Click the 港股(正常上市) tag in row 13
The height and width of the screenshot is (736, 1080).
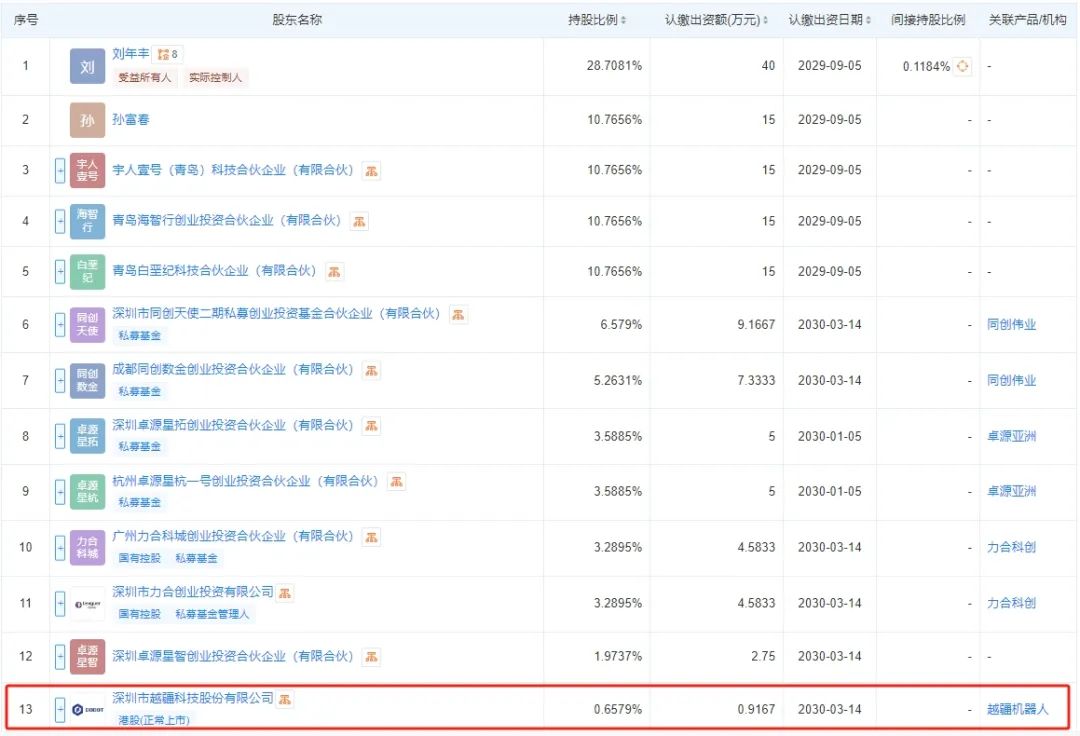coord(154,720)
